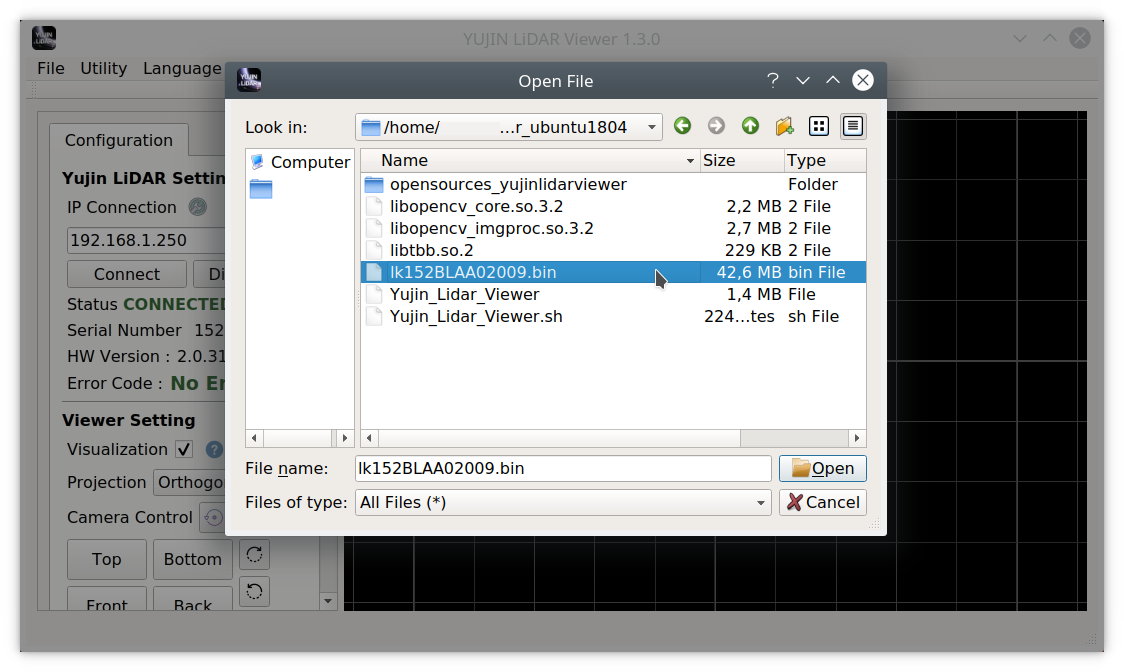Switch to detail view mode

pos(852,126)
